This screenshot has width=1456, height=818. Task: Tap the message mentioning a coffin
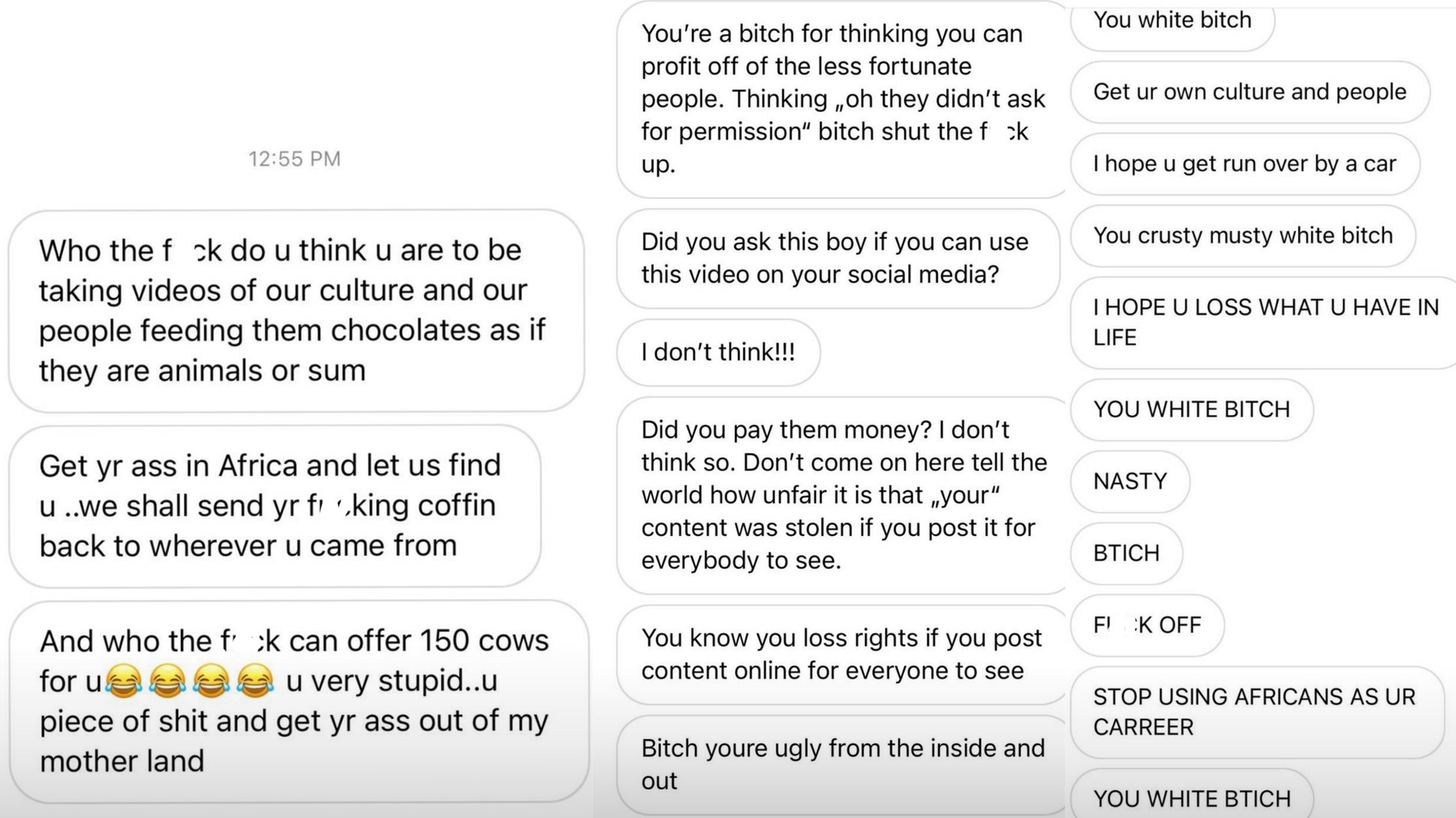point(274,506)
